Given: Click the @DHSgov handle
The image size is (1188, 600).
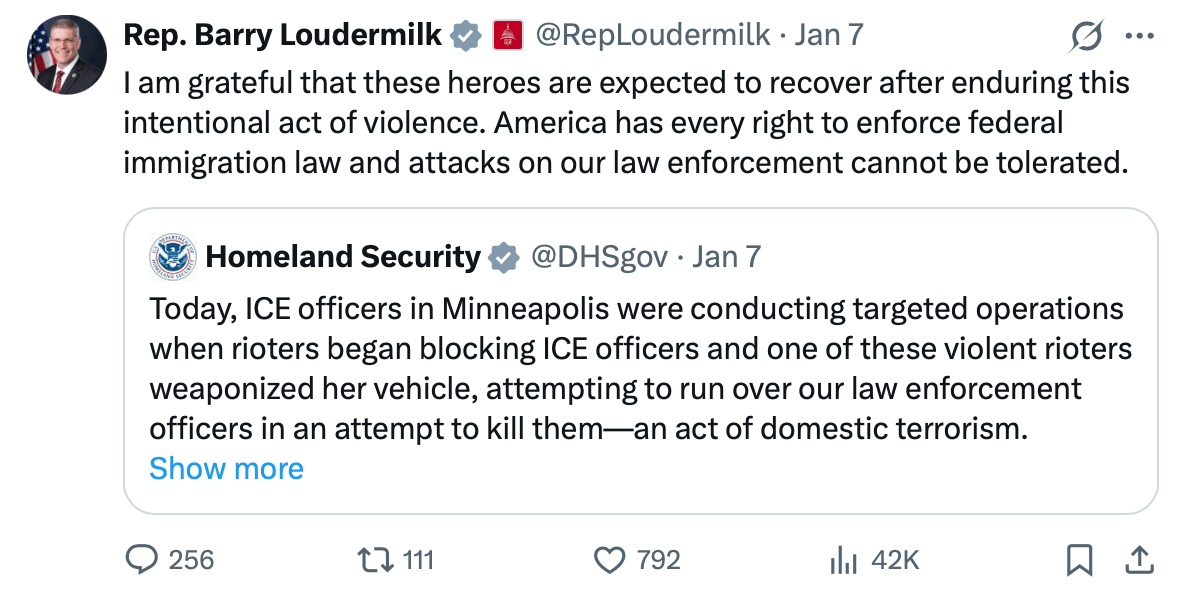Looking at the screenshot, I should click(x=599, y=257).
